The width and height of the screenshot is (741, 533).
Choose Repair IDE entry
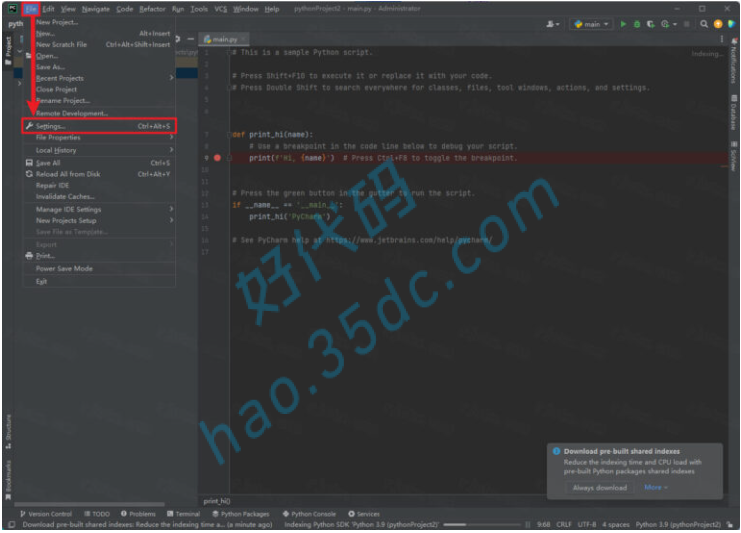99,186
